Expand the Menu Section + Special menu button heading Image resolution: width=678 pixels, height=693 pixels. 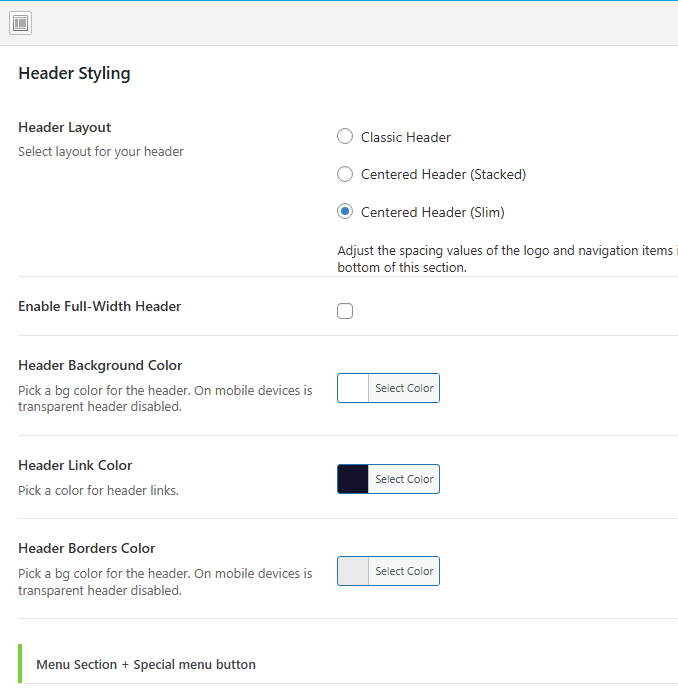(146, 664)
